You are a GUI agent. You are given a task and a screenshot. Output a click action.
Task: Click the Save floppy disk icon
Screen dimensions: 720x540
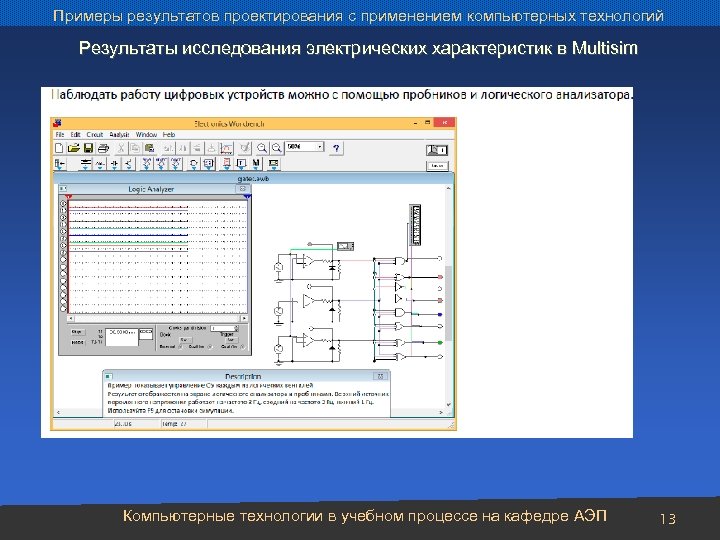tap(88, 148)
